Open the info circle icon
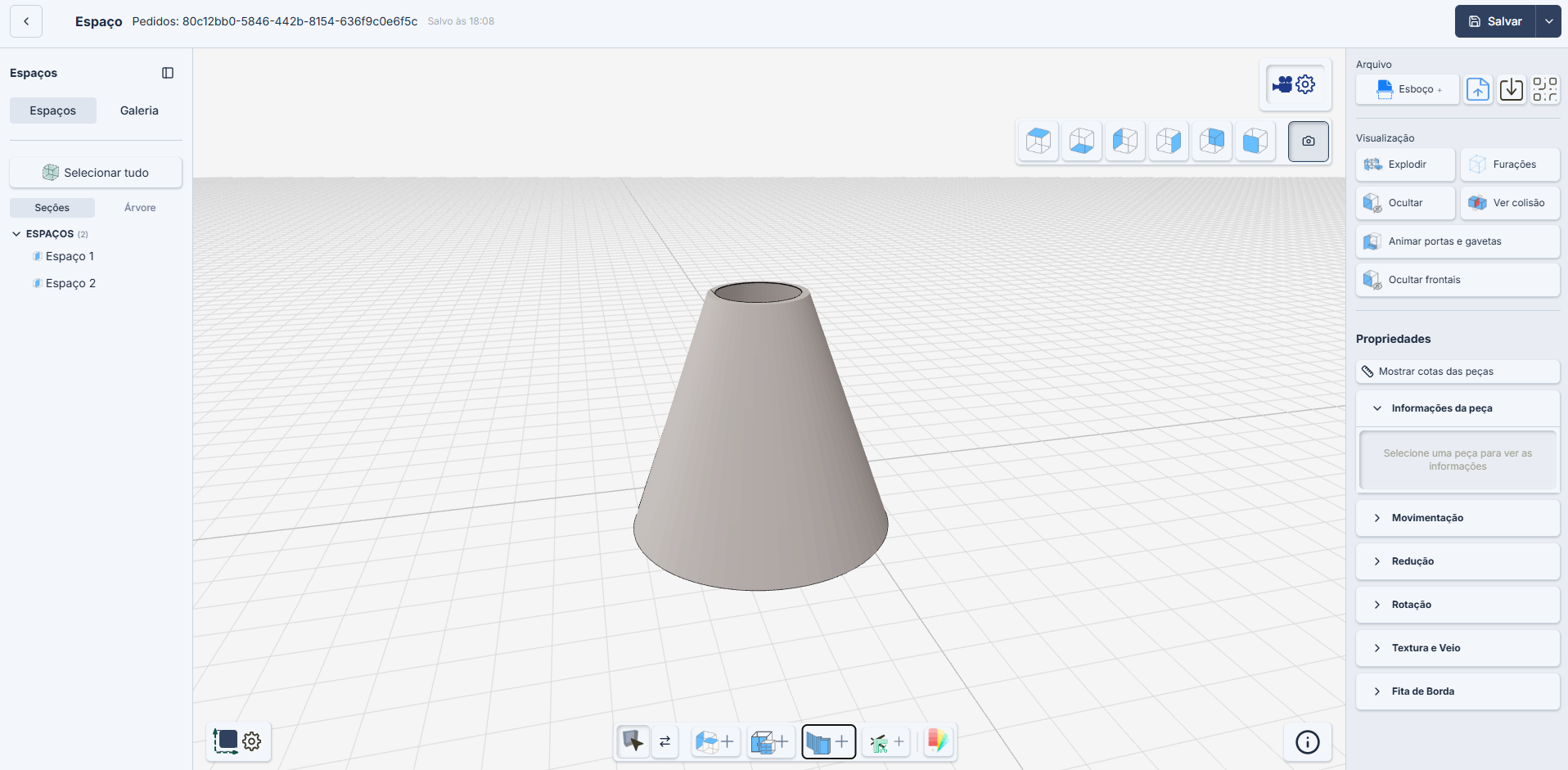The width and height of the screenshot is (1568, 770). click(1307, 742)
